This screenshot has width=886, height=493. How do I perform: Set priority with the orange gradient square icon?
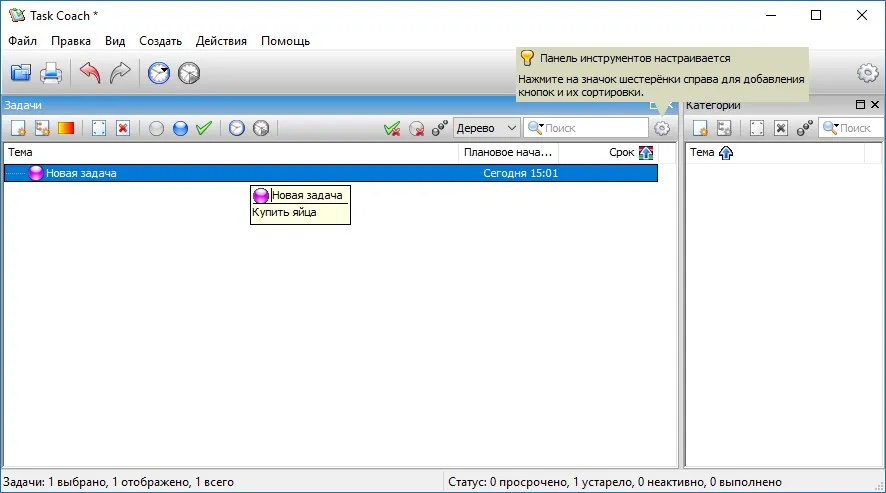(66, 128)
